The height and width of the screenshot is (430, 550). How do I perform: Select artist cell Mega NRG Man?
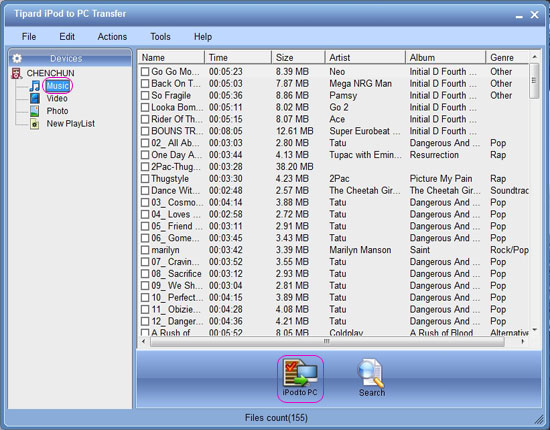tap(360, 83)
